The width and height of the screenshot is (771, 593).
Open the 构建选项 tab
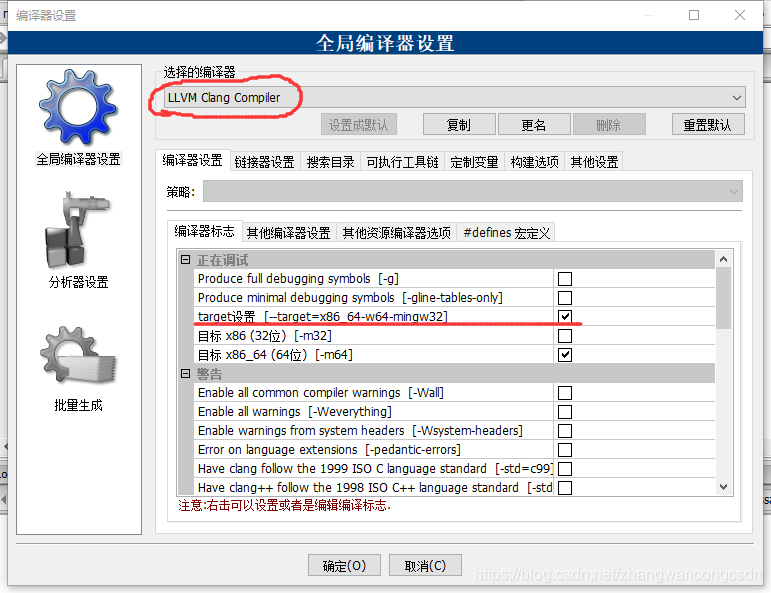pyautogui.click(x=534, y=162)
